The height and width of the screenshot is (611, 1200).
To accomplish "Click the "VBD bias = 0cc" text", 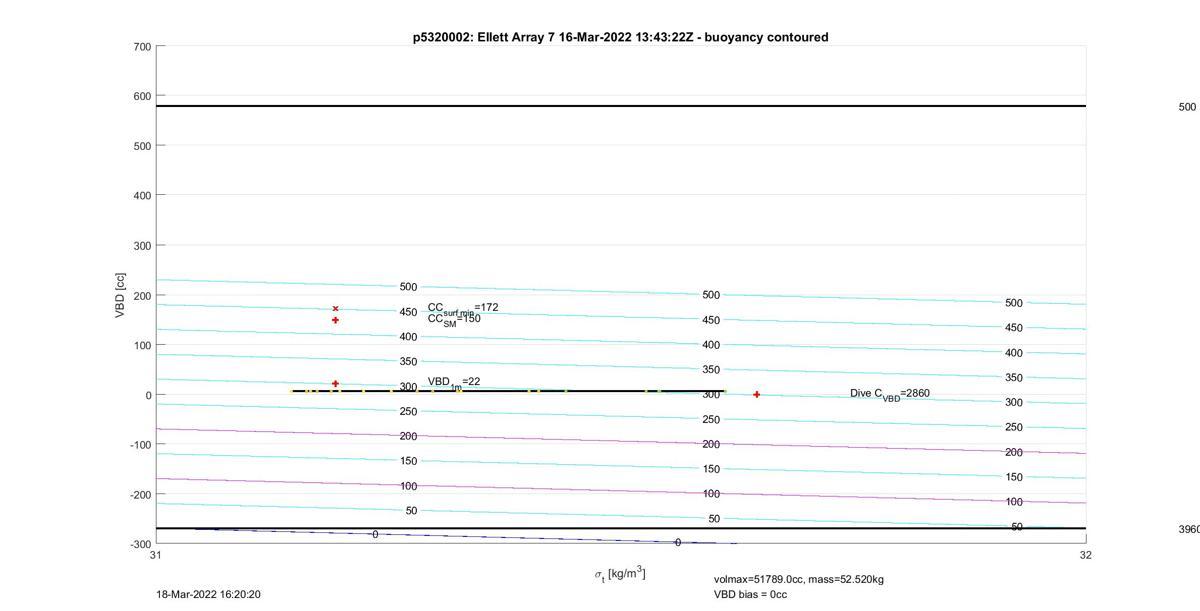I will (x=750, y=594).
